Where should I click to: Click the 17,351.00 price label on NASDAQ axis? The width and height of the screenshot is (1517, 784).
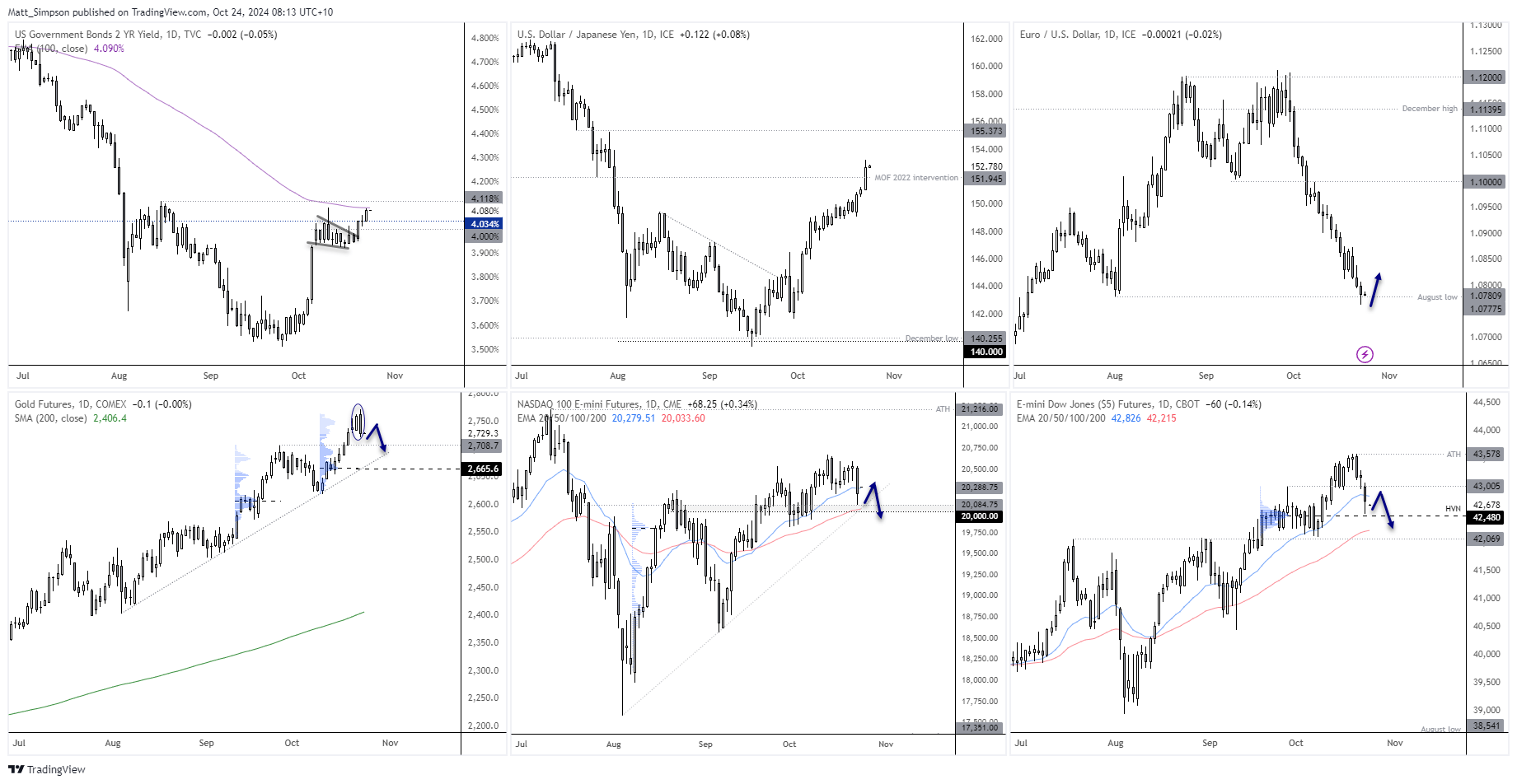pos(980,727)
